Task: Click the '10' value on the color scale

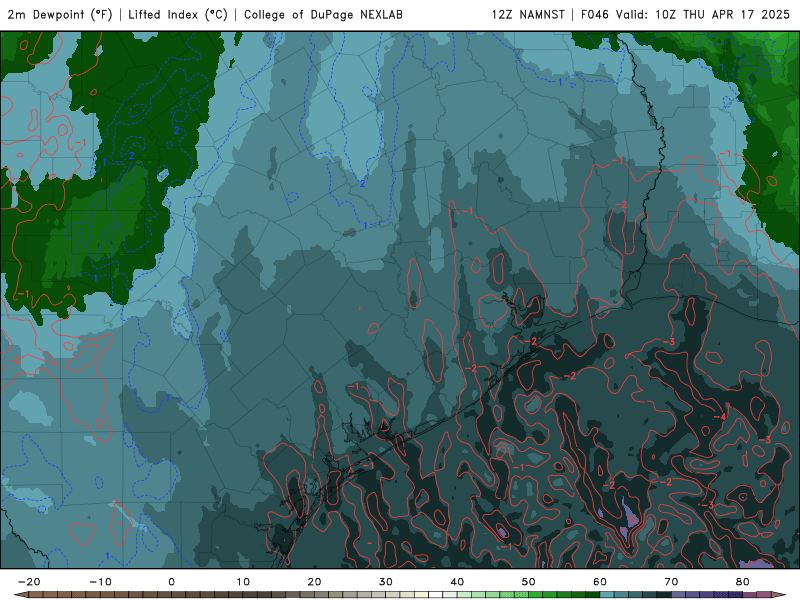Action: [243, 582]
